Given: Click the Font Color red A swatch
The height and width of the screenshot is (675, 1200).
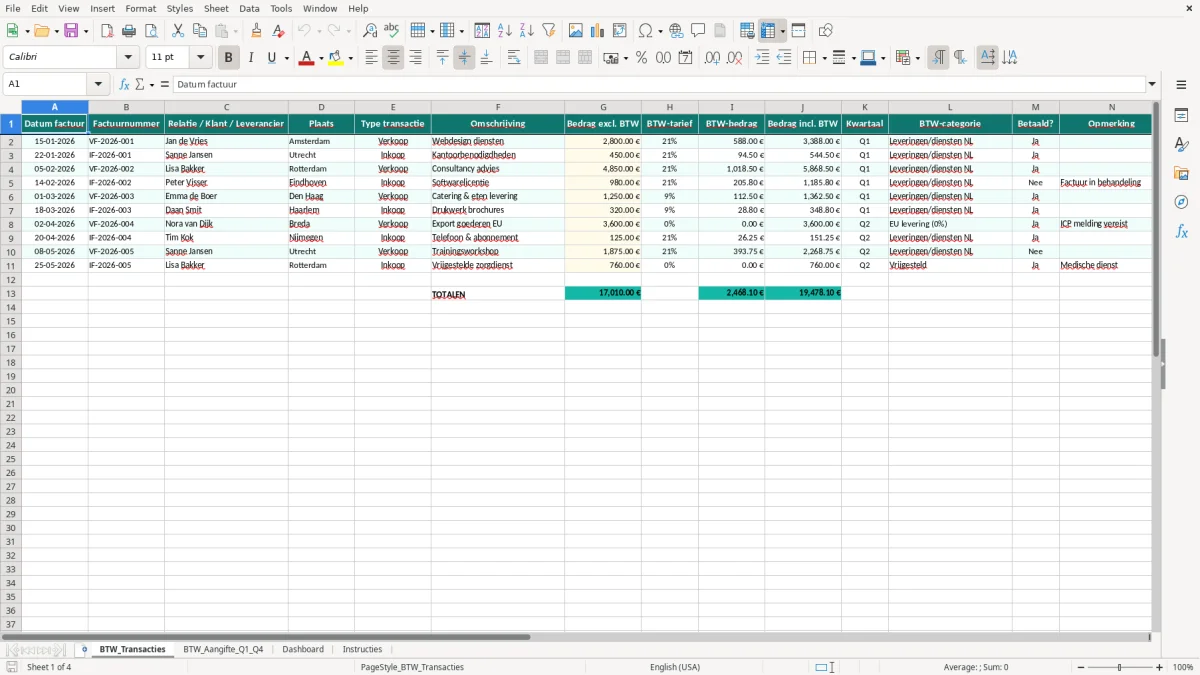Looking at the screenshot, I should 306,58.
